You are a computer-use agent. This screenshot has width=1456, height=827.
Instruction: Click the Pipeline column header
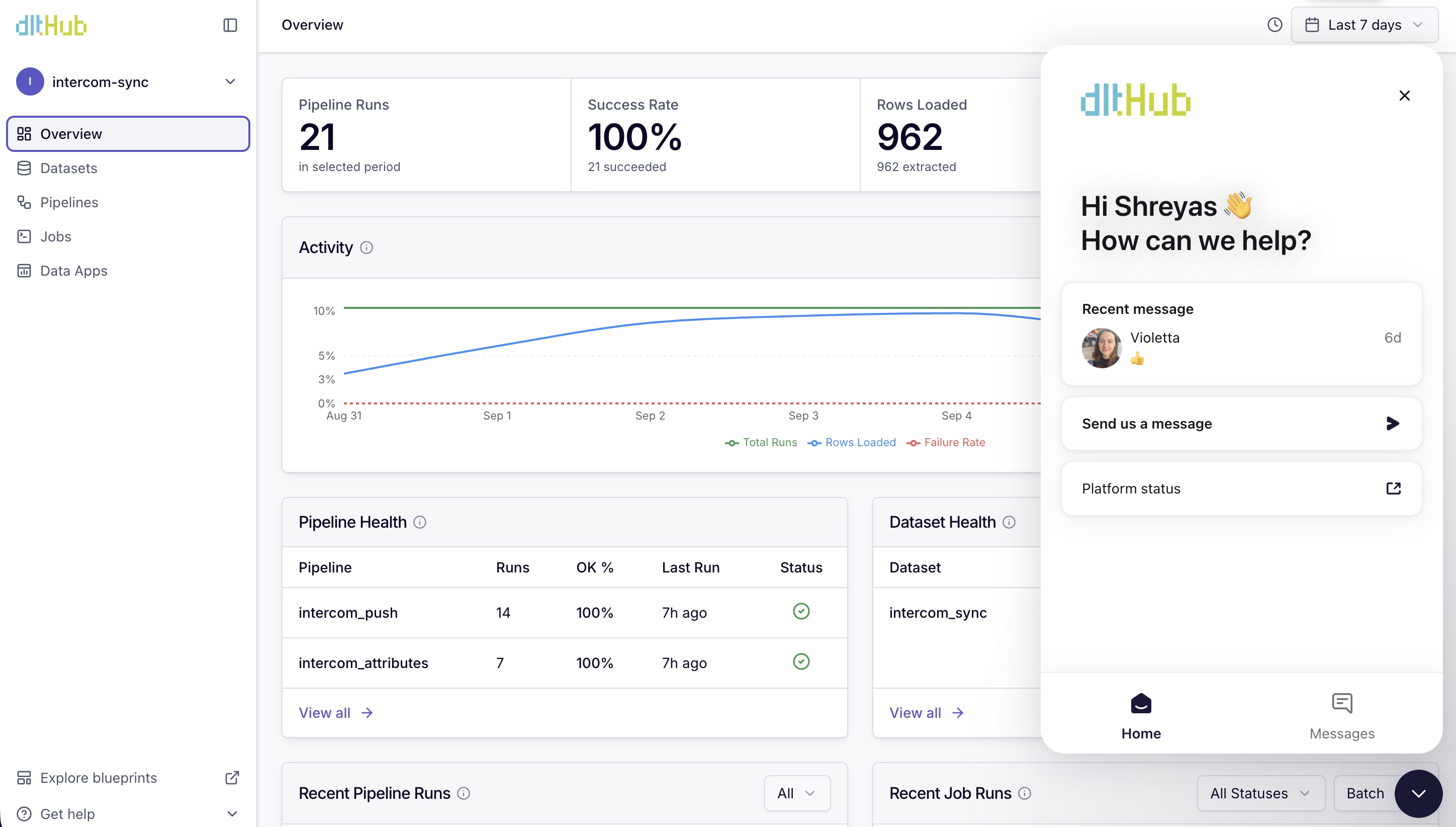(325, 567)
